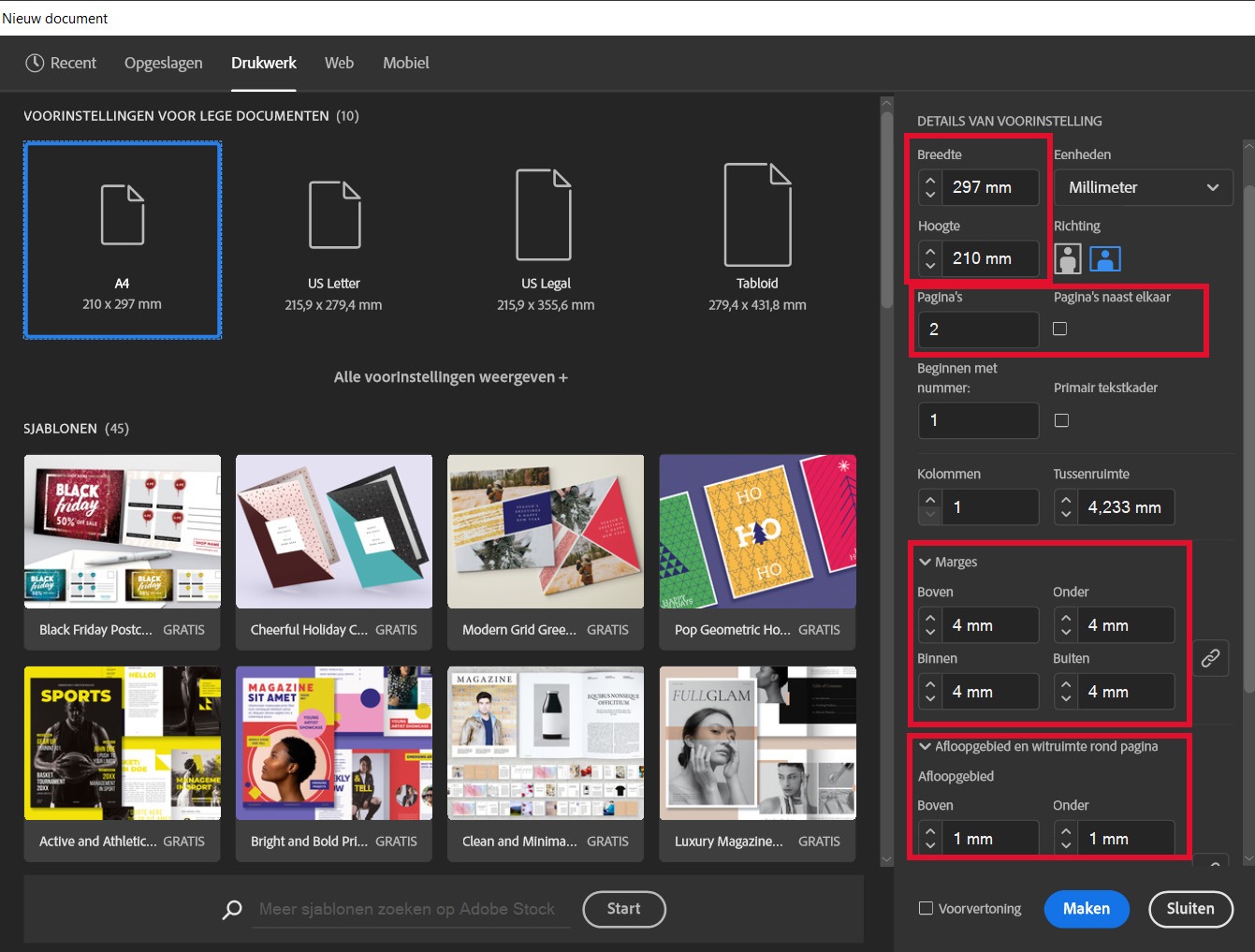Toggle the margins link chain icon
The width and height of the screenshot is (1255, 952).
pyautogui.click(x=1210, y=658)
